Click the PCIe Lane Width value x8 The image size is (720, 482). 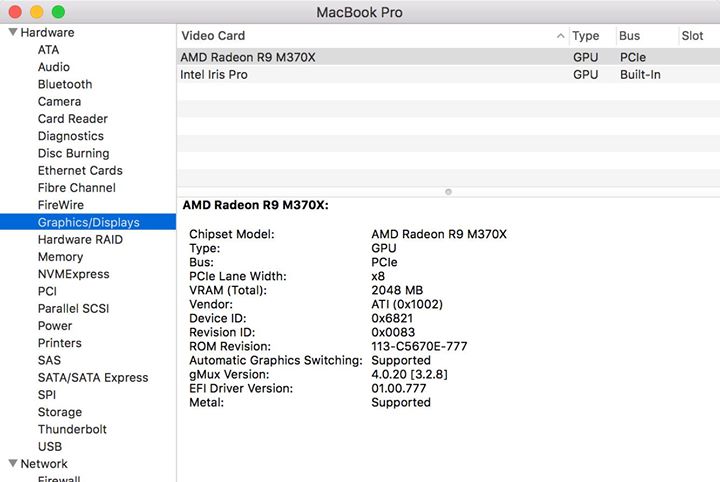(378, 276)
